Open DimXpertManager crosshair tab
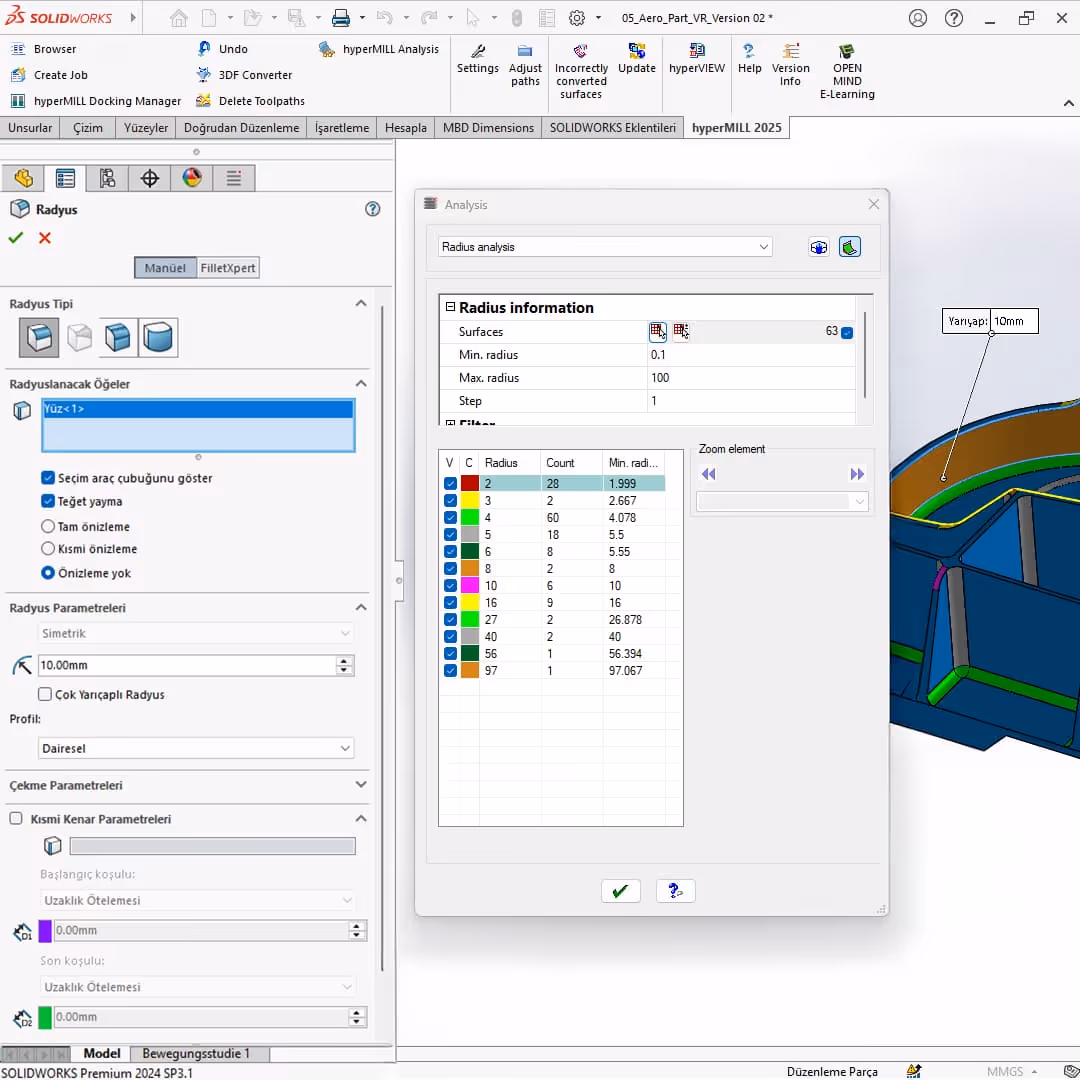Viewport: 1080px width, 1080px height. point(149,178)
